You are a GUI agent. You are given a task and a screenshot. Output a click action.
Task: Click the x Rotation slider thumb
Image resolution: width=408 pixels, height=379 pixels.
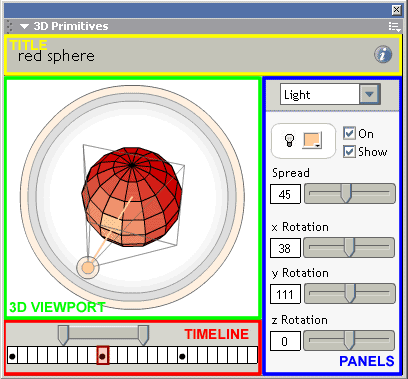click(x=349, y=247)
